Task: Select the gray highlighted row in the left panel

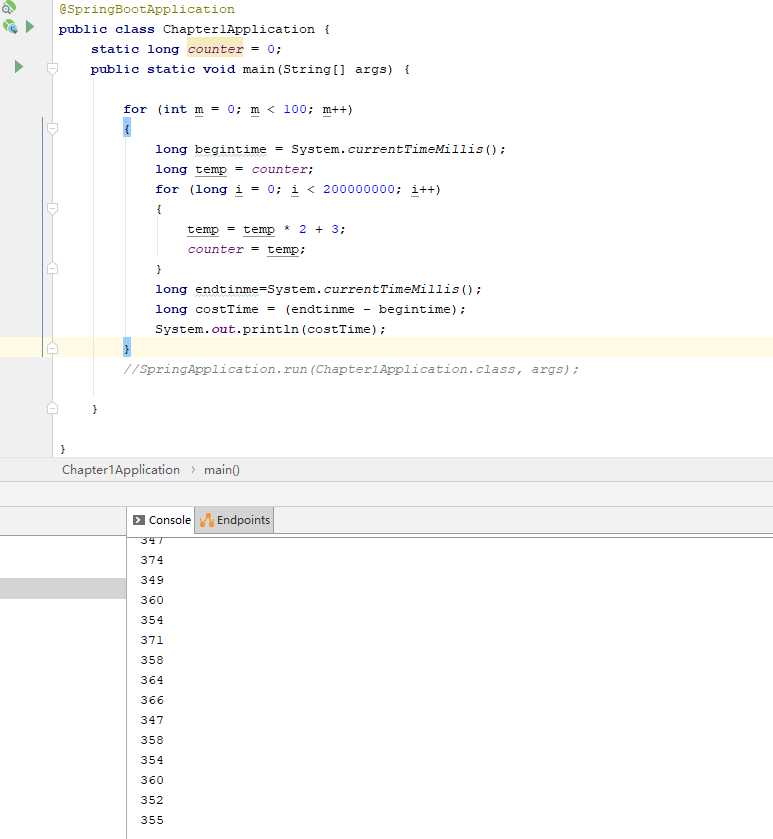Action: [63, 588]
